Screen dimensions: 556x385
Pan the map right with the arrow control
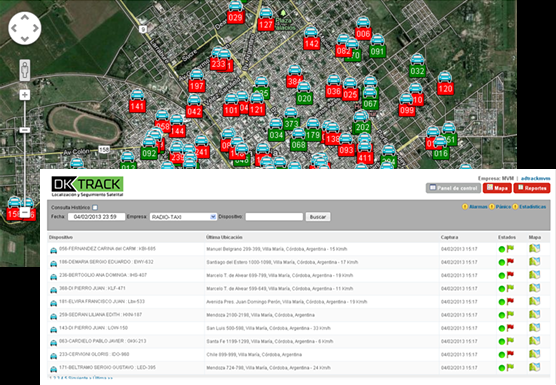(35, 28)
